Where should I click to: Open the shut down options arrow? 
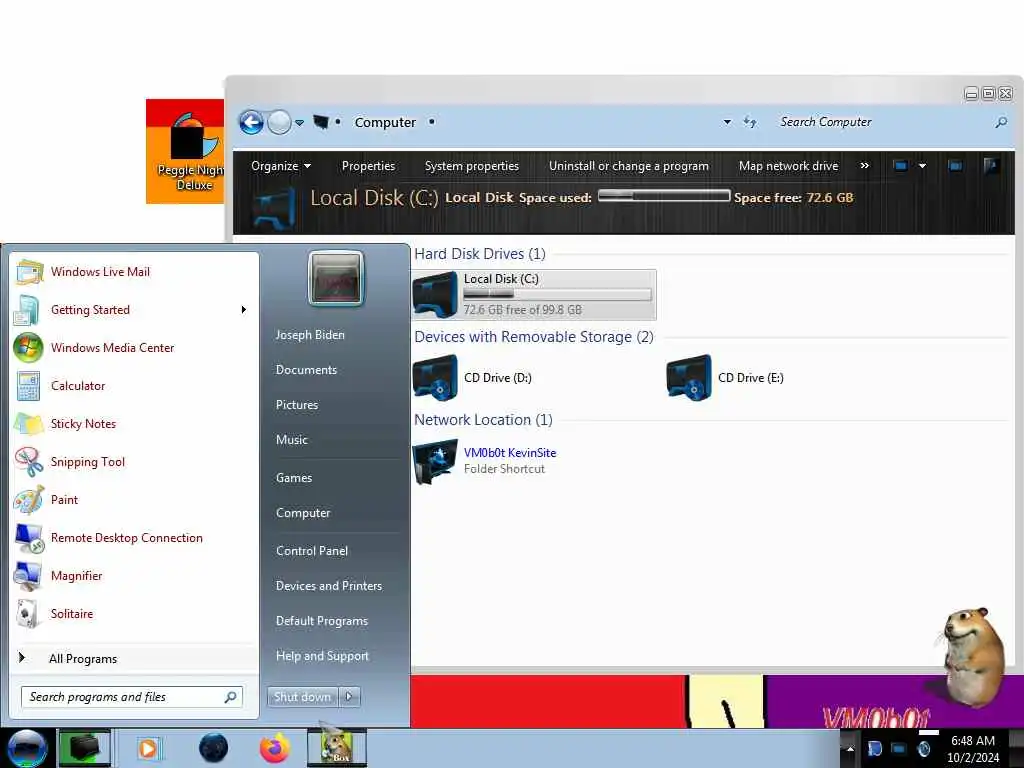coord(349,697)
